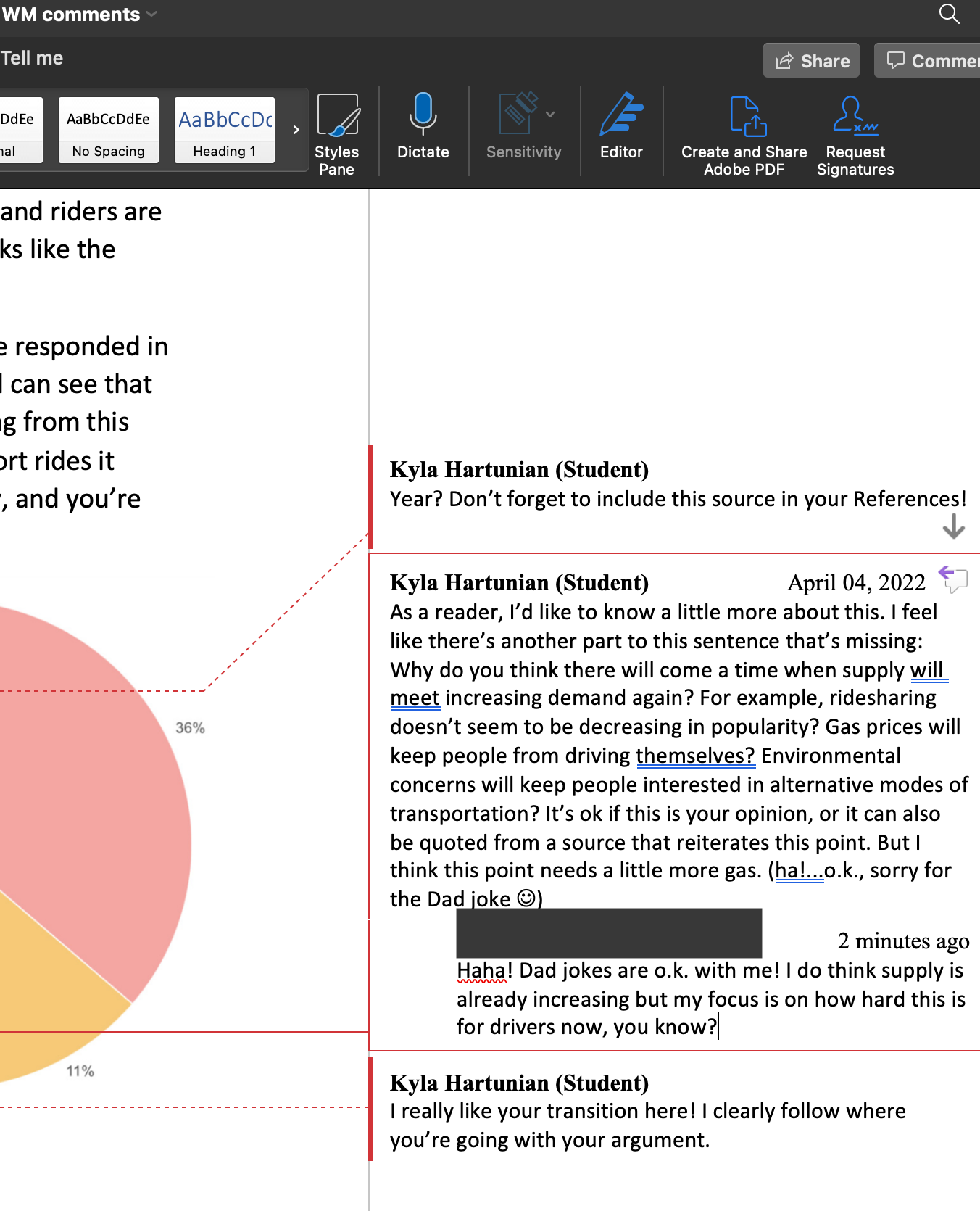The width and height of the screenshot is (980, 1211).
Task: Click the down arrow to expand first comment
Action: pos(953,526)
